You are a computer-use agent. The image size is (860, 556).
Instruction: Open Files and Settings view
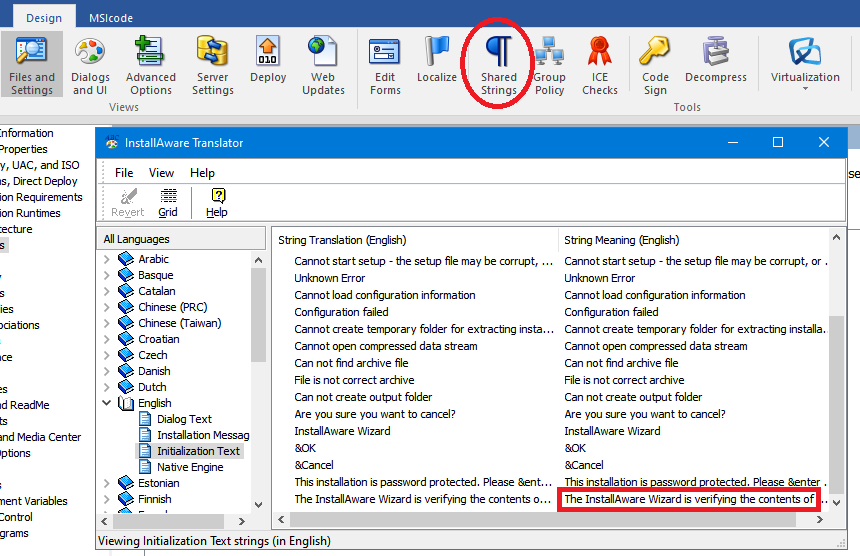pyautogui.click(x=32, y=65)
